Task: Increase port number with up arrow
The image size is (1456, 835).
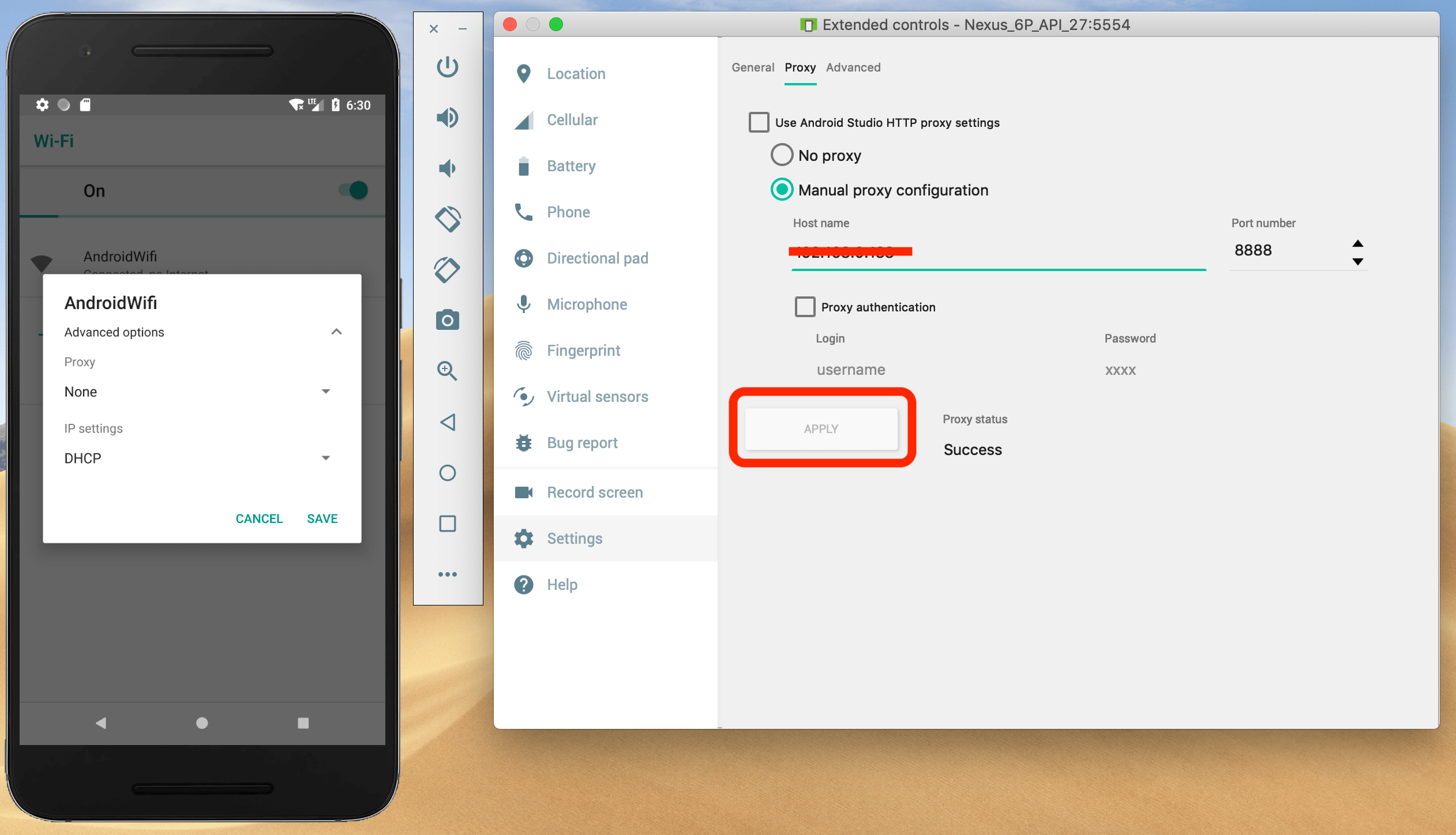Action: (x=1357, y=243)
